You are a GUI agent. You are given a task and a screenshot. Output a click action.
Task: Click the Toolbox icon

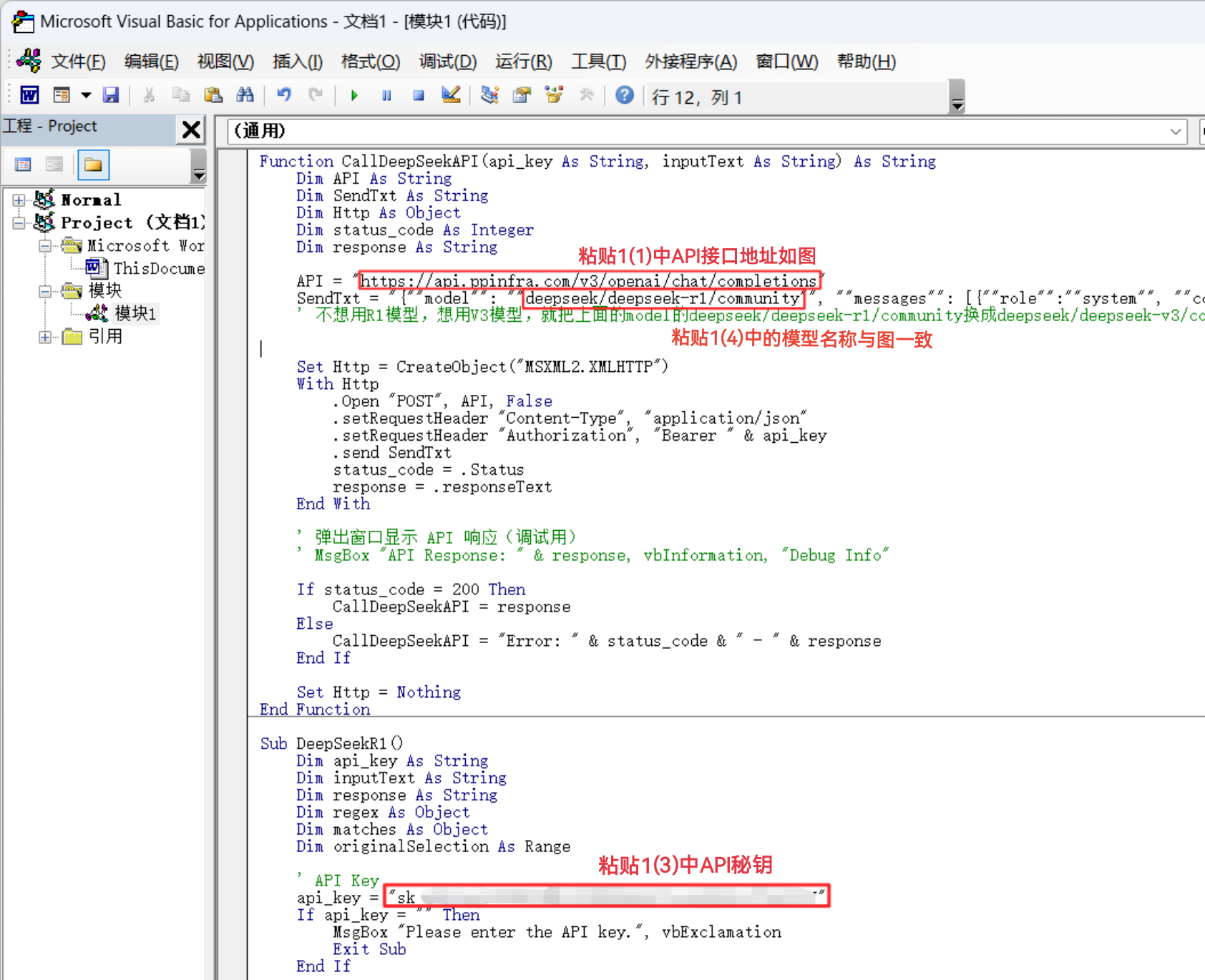(586, 95)
